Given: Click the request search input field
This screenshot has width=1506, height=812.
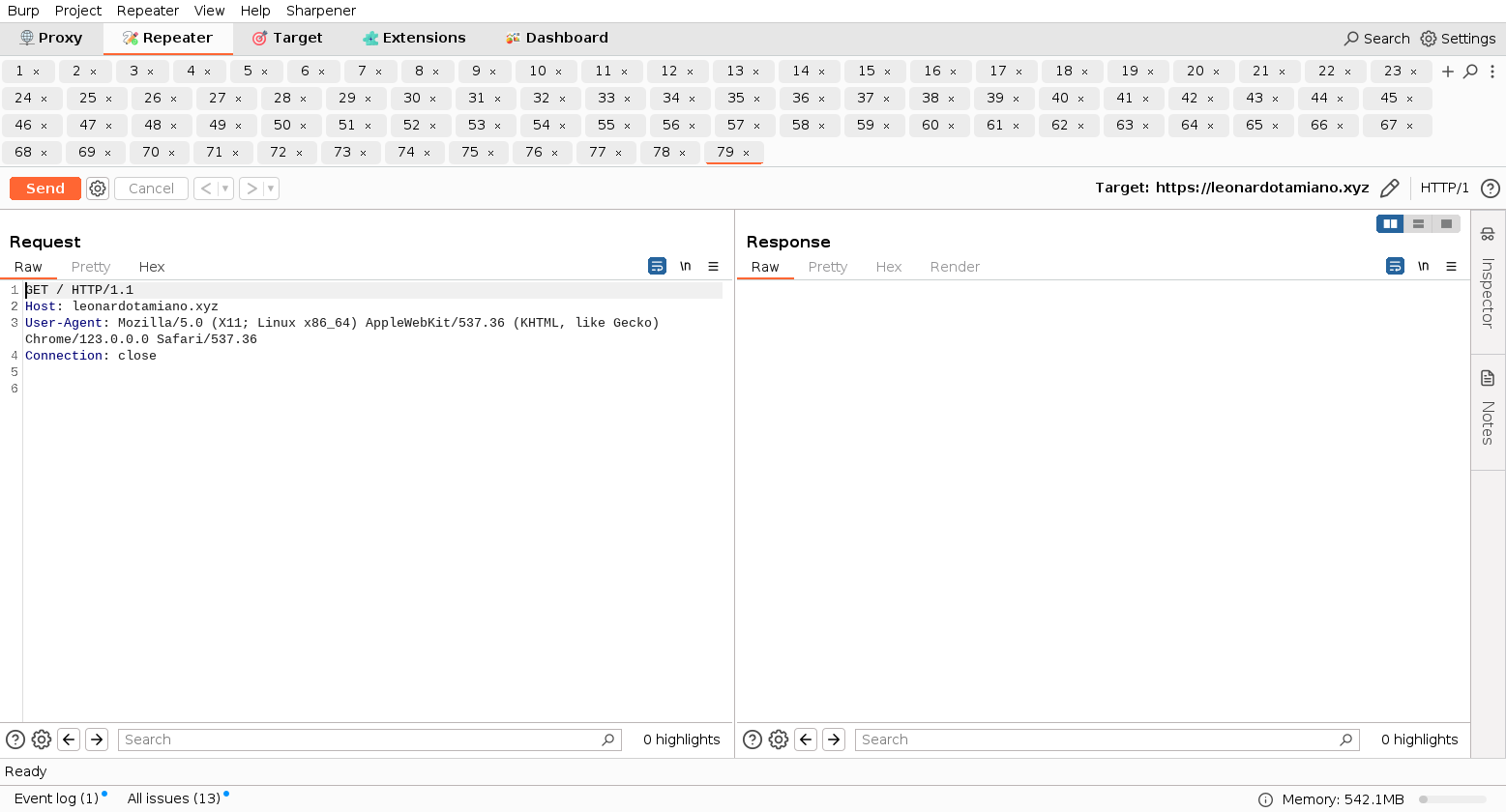Looking at the screenshot, I should pyautogui.click(x=369, y=739).
